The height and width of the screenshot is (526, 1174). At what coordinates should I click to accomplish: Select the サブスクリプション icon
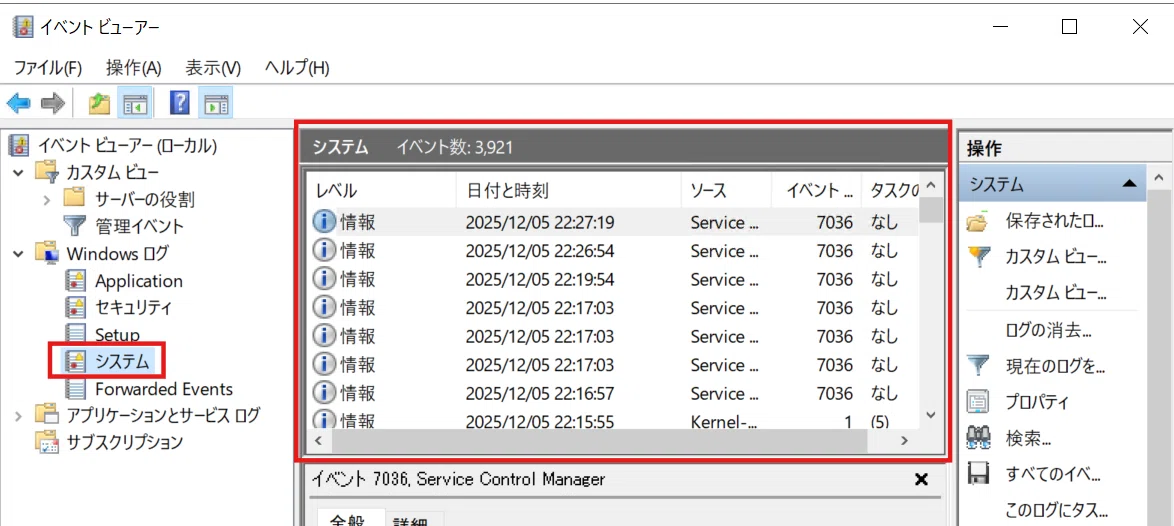tap(46, 441)
